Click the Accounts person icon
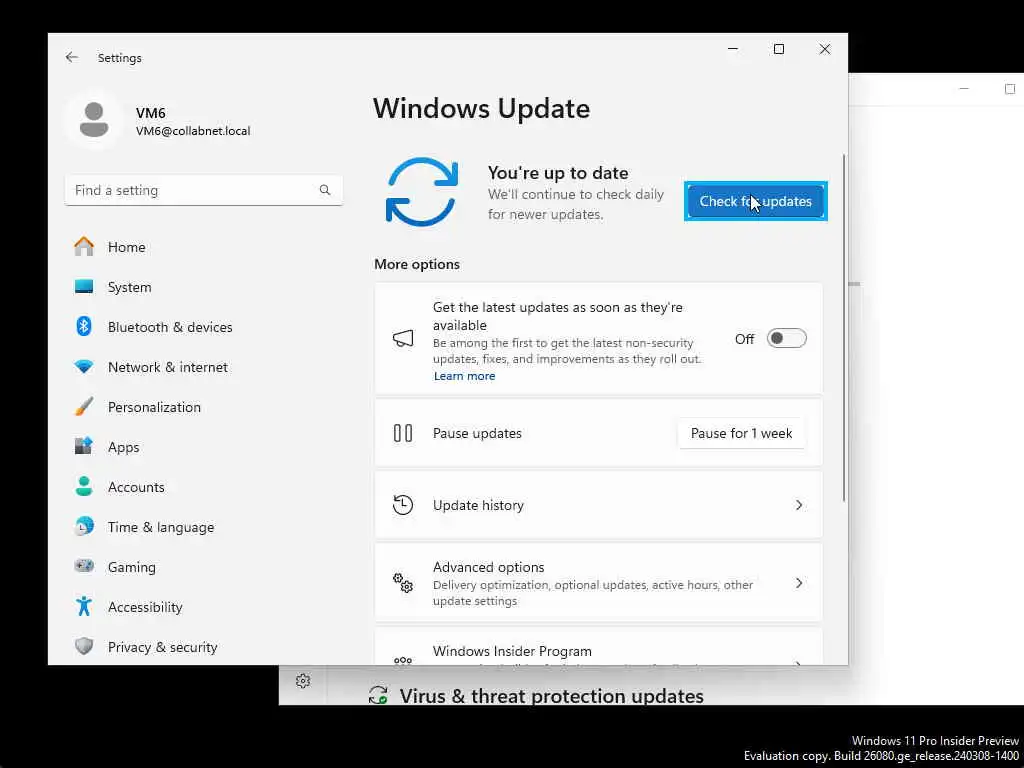 pyautogui.click(x=84, y=487)
